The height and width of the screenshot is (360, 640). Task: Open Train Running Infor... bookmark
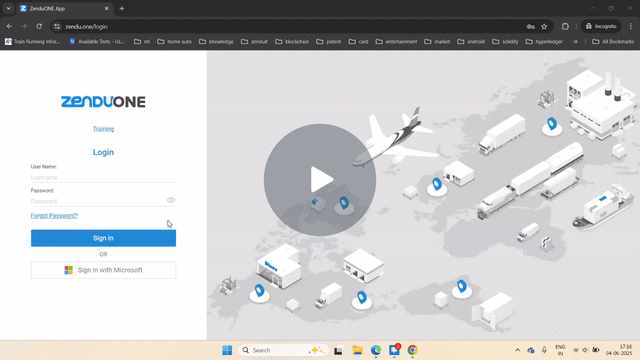pos(33,42)
